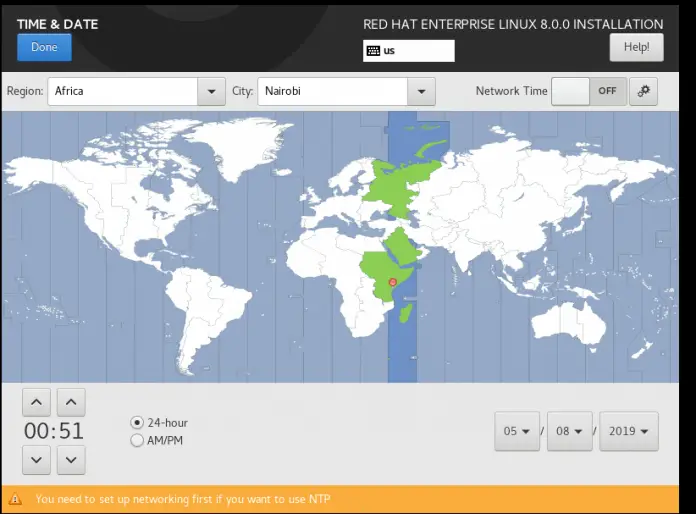Screen dimensions: 696x514
Task: Click the keyboard layout icon
Action: 373,51
